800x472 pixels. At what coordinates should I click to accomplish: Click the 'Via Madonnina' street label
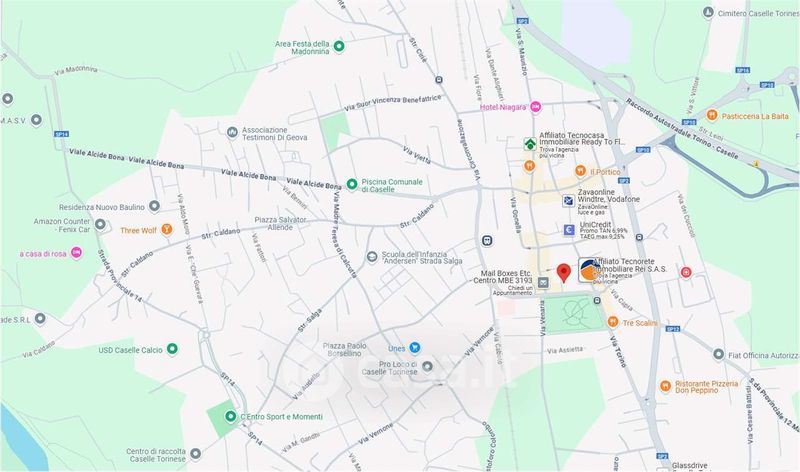click(x=76, y=70)
